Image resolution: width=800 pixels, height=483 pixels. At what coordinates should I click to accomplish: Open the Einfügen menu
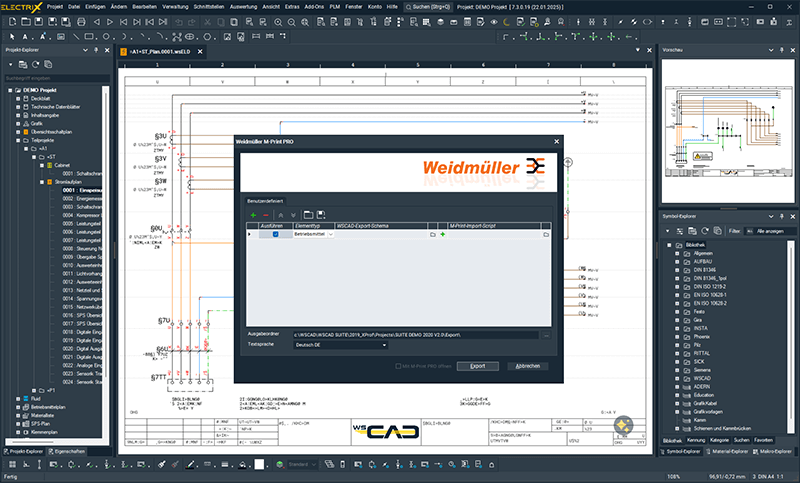pyautogui.click(x=95, y=7)
